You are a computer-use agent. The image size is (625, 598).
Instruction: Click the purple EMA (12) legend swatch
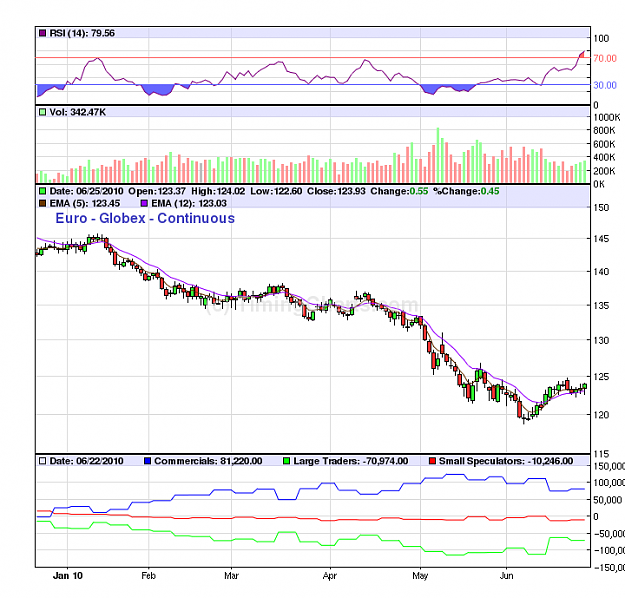[144, 203]
